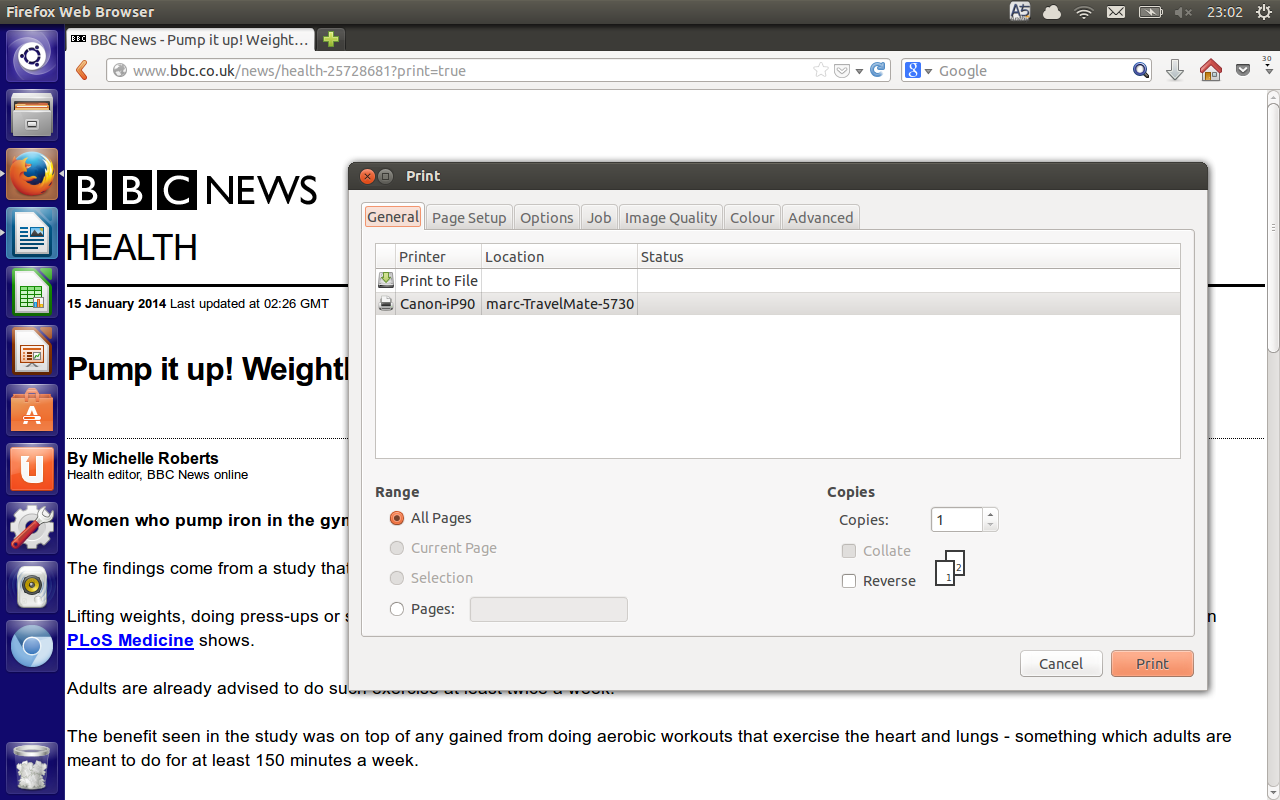Viewport: 1280px width, 800px height.
Task: Switch to the General tab
Action: 393,217
